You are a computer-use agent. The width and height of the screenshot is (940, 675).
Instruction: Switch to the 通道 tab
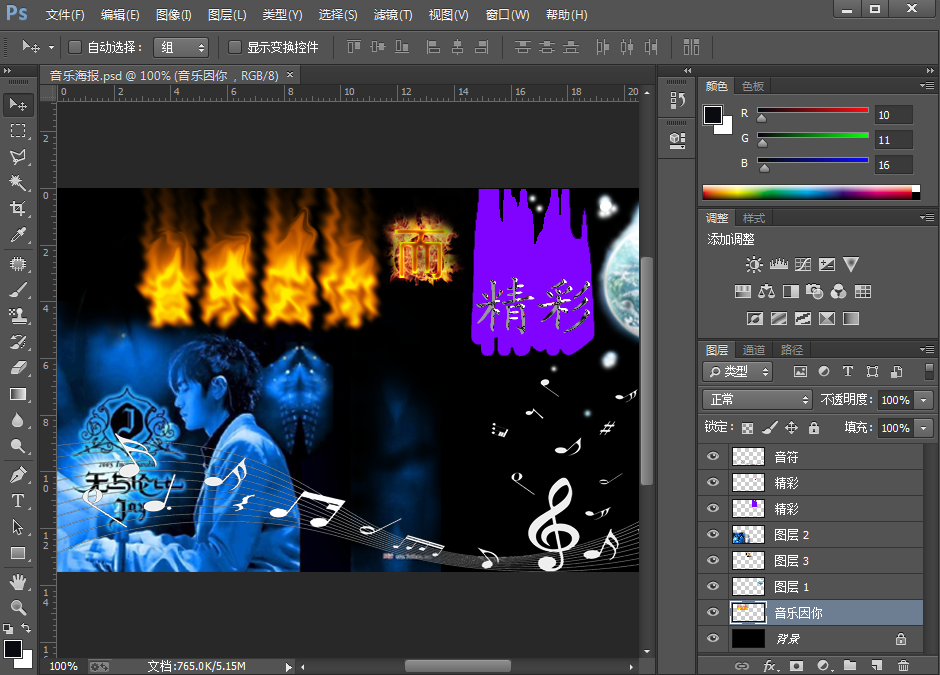tap(754, 350)
